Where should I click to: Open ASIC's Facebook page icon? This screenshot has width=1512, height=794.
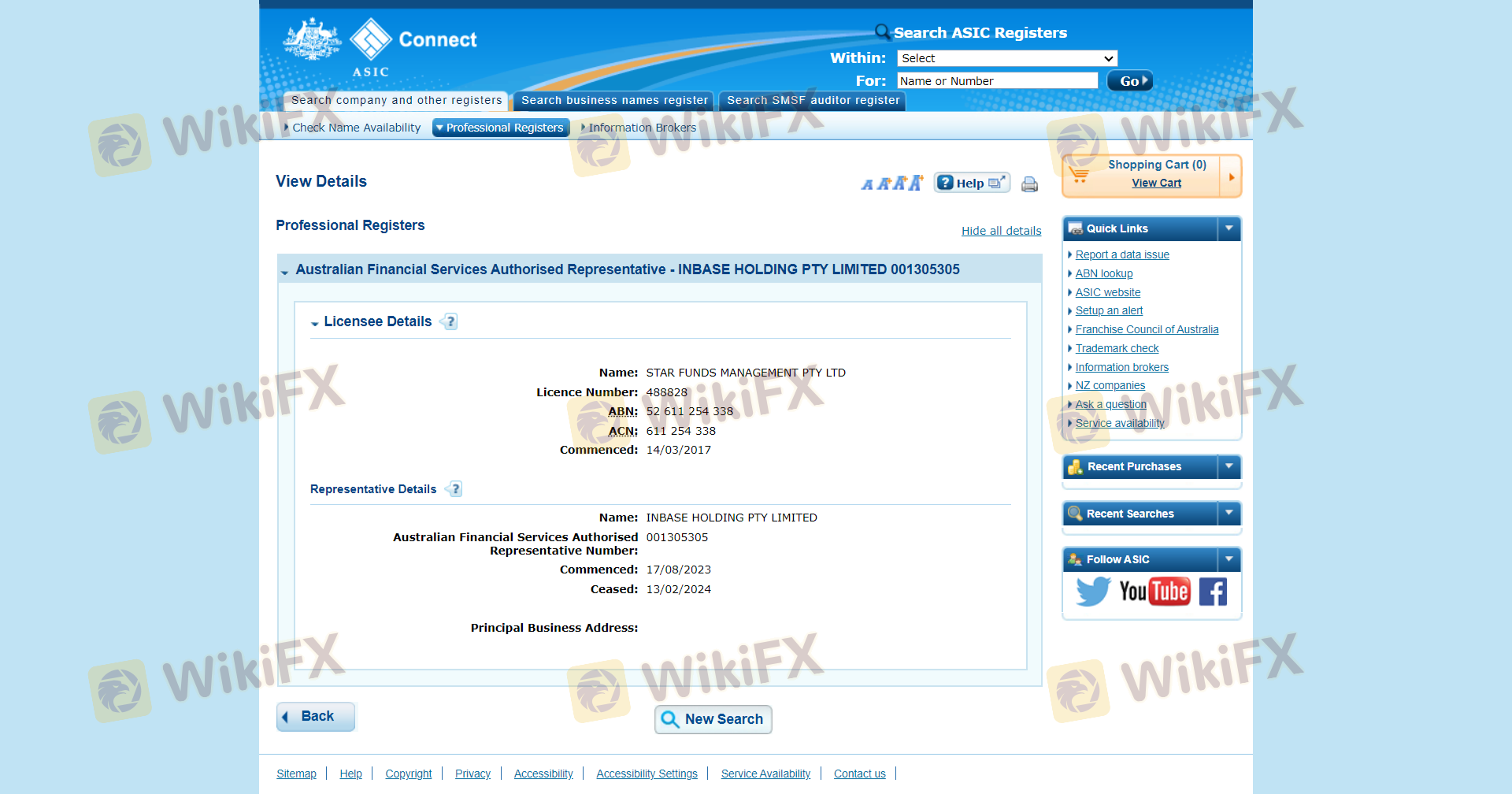[1213, 592]
